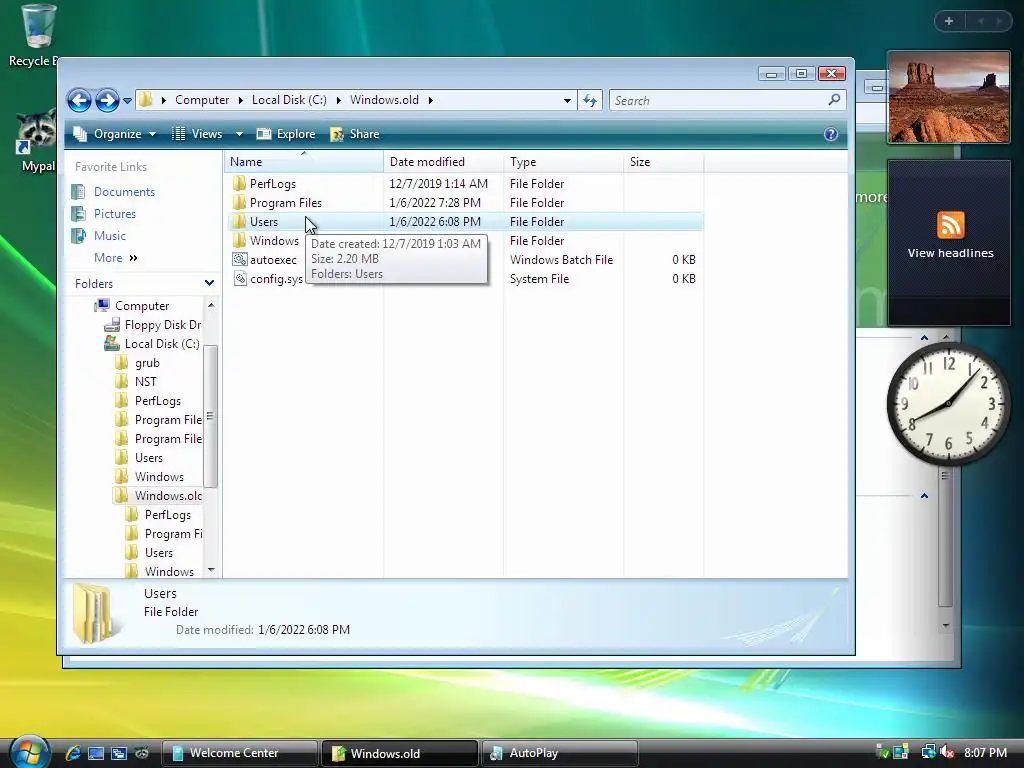Launch Internet Explorer from Quick Launch

click(x=73, y=753)
